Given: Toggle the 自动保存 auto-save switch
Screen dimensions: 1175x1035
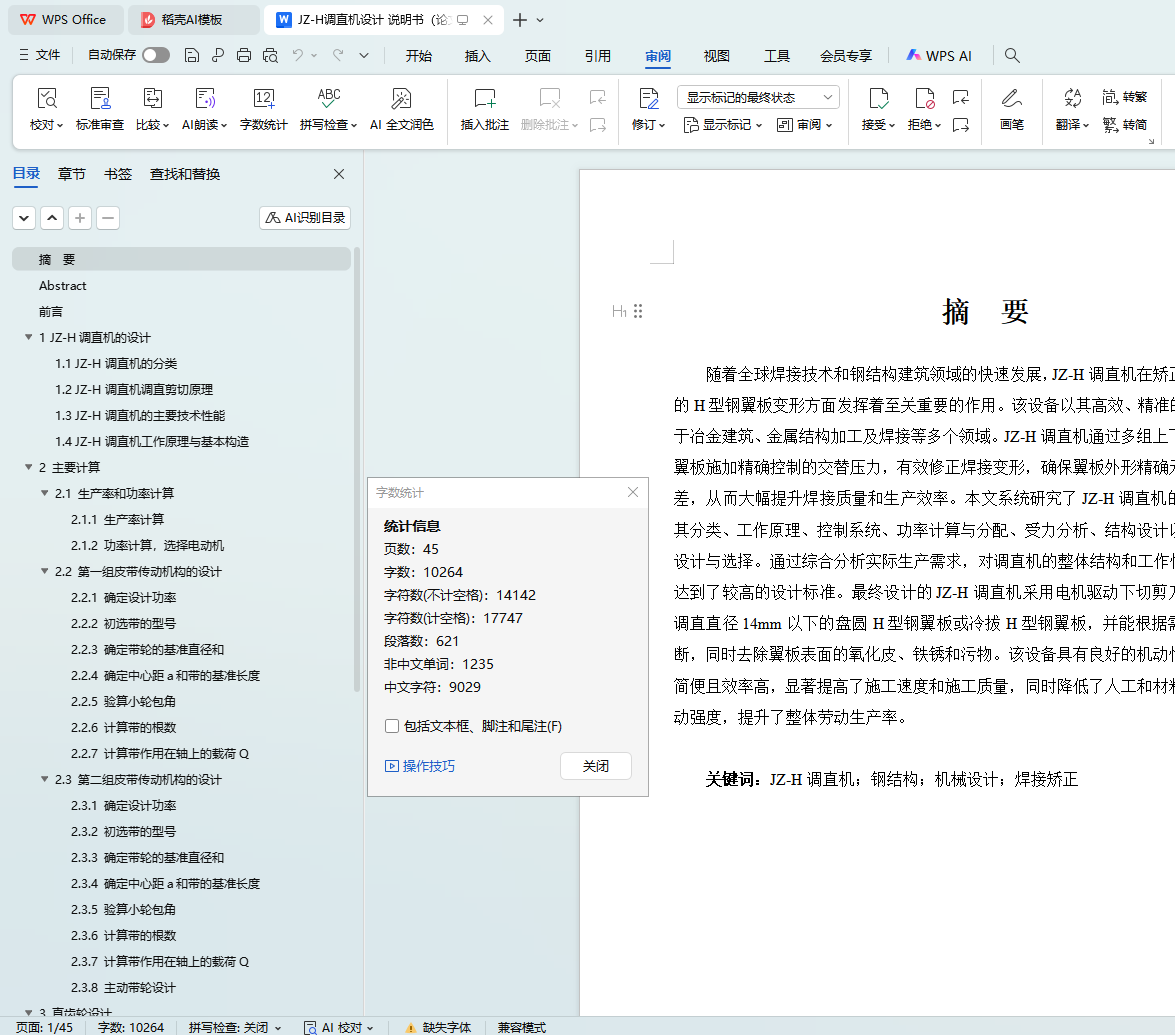Looking at the screenshot, I should (x=156, y=55).
